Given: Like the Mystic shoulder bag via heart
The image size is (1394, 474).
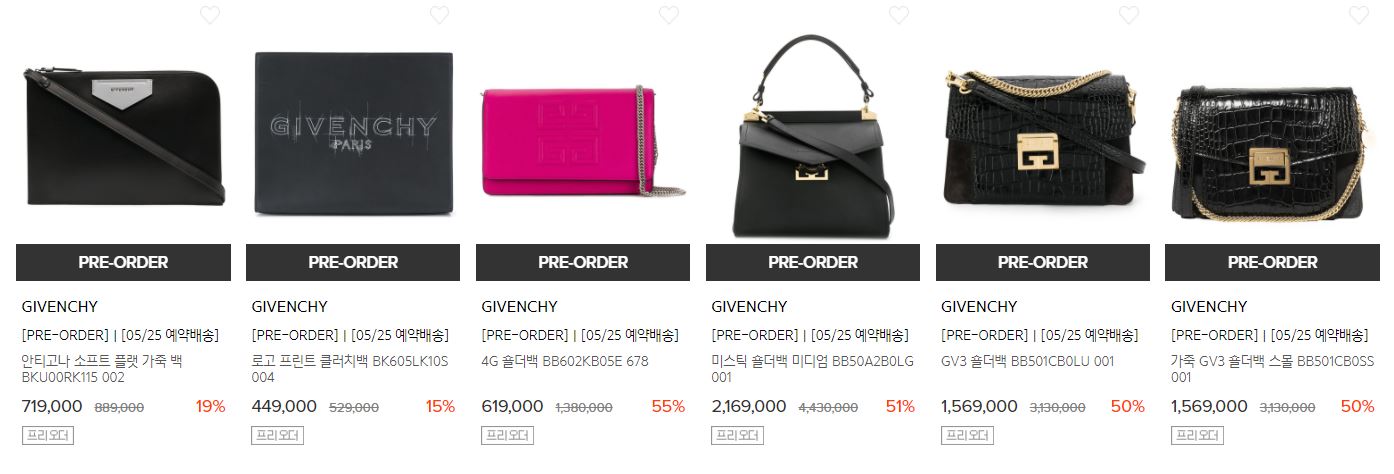Looking at the screenshot, I should pyautogui.click(x=899, y=15).
